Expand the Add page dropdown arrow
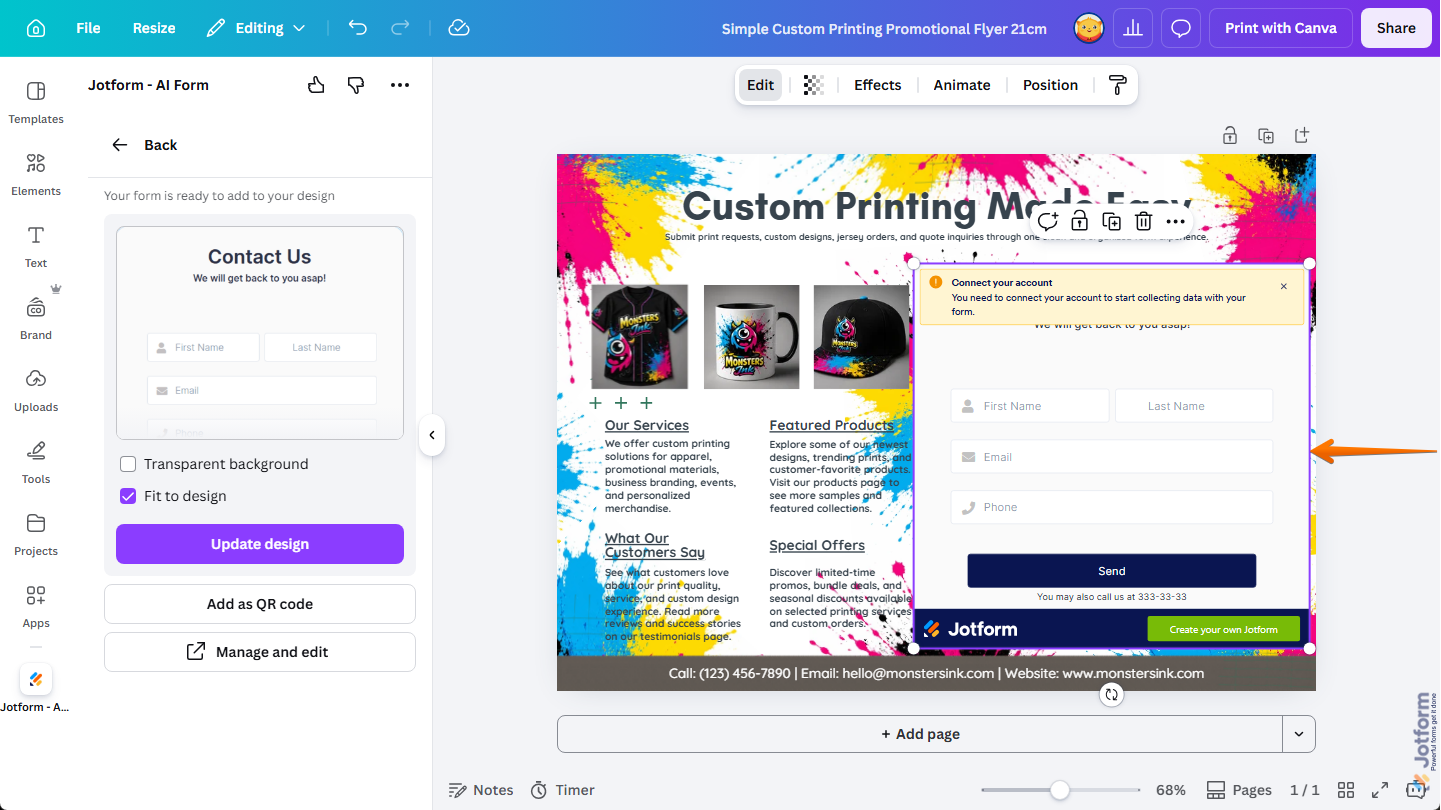This screenshot has width=1441, height=810. click(x=1299, y=734)
